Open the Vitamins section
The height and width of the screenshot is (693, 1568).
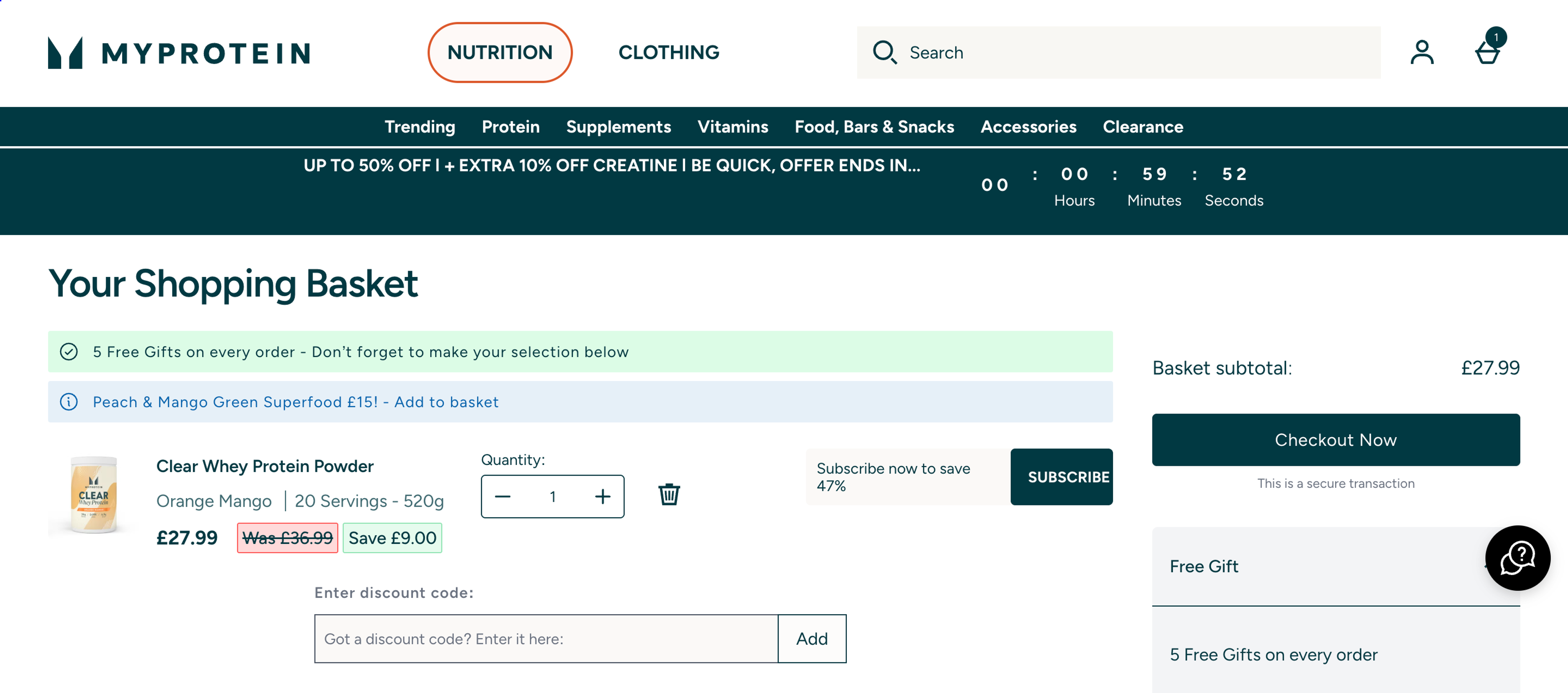coord(733,127)
